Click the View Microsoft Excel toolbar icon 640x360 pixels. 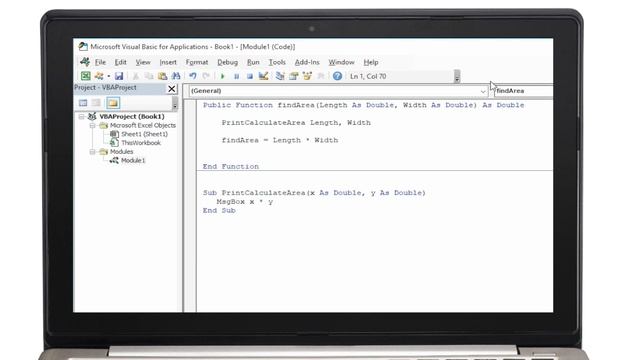click(x=85, y=76)
